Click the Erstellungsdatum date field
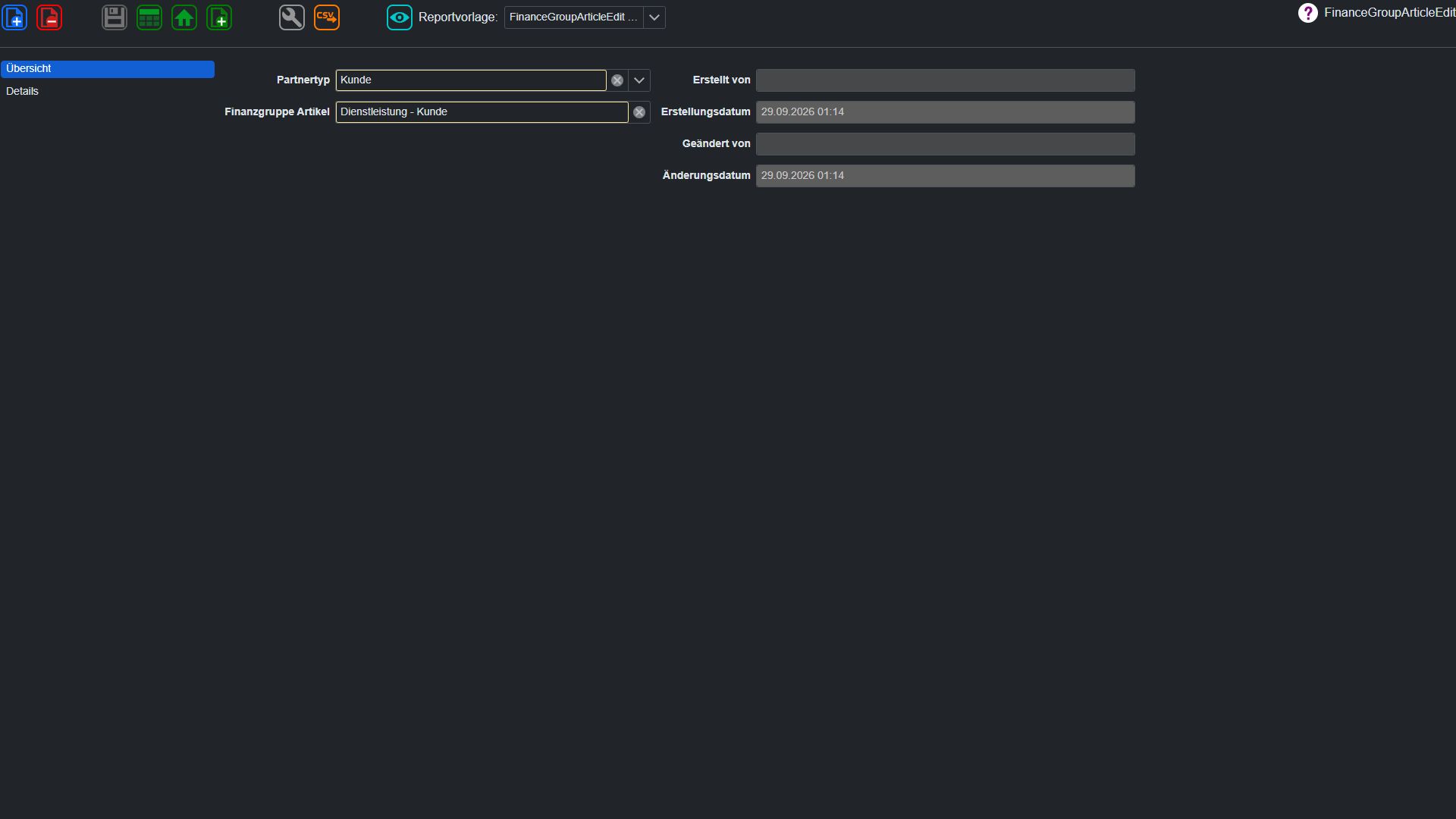Viewport: 1456px width, 819px height. (x=946, y=112)
